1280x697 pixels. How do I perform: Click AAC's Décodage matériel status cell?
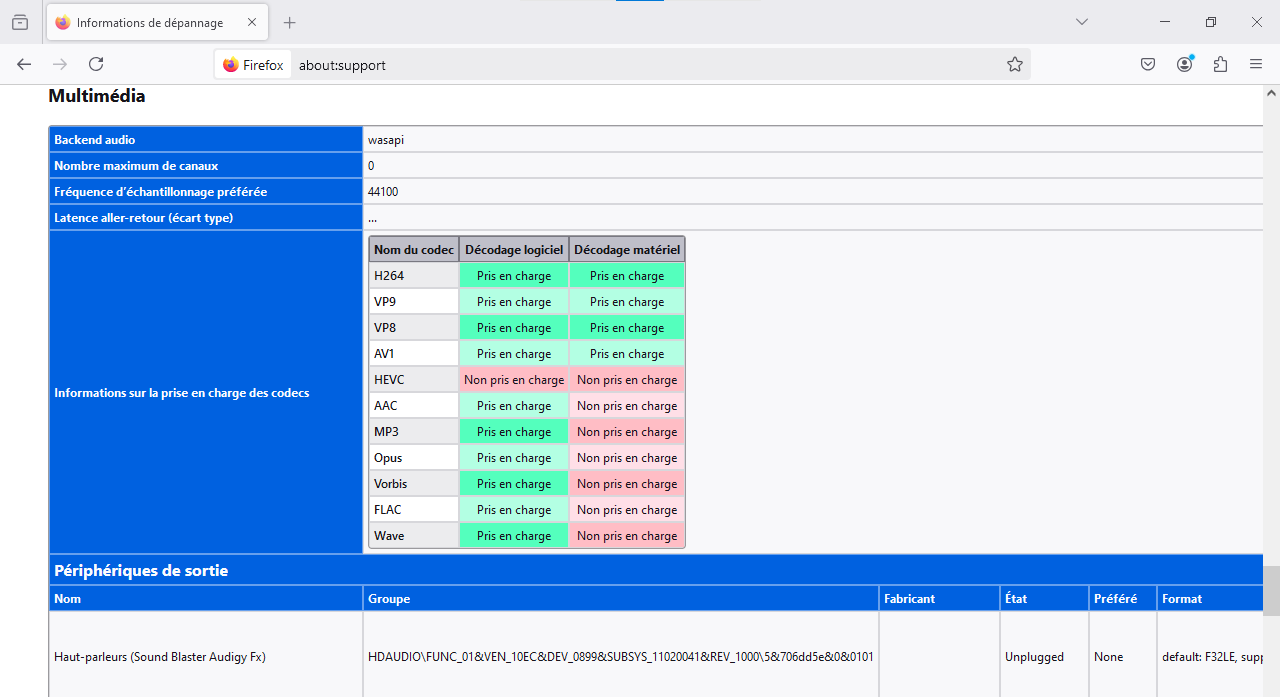pyautogui.click(x=627, y=406)
